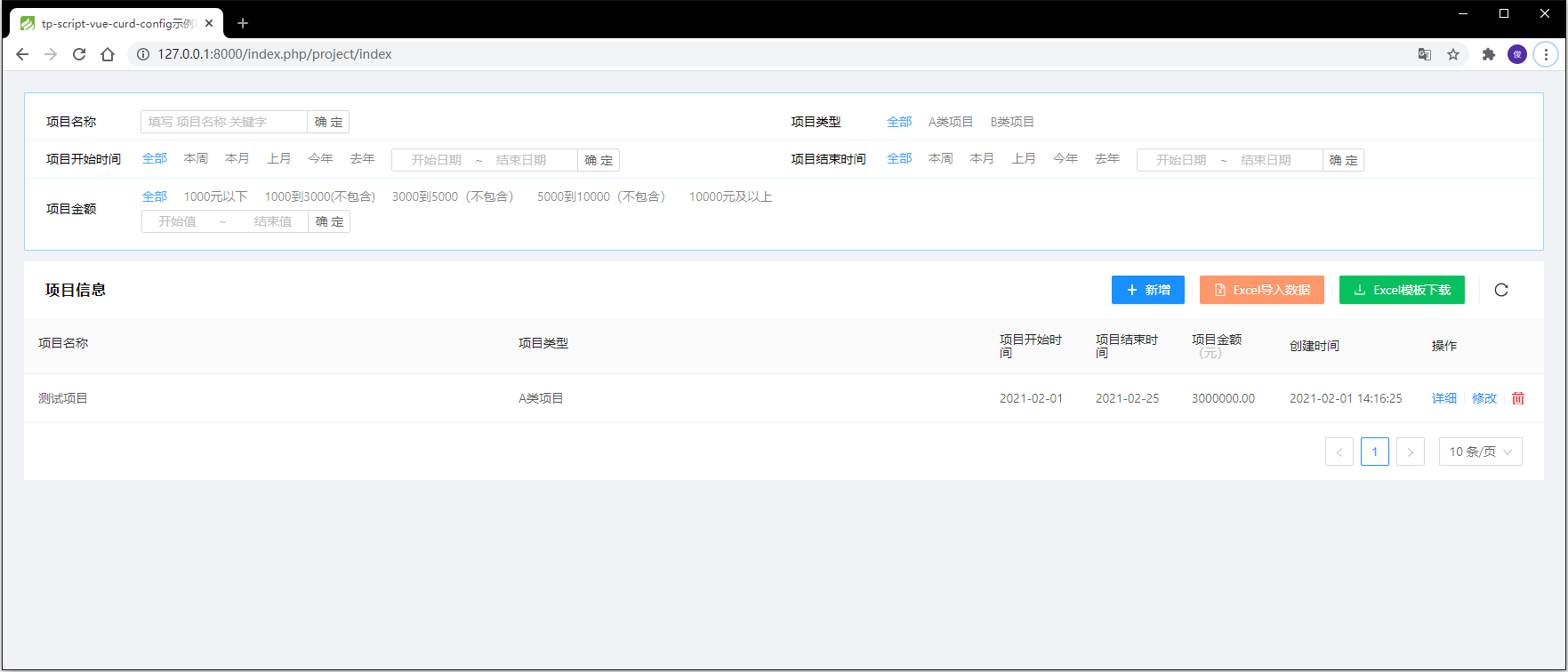This screenshot has width=1568, height=672.
Task: Filter 项目开始时间 by 去年
Action: point(362,158)
